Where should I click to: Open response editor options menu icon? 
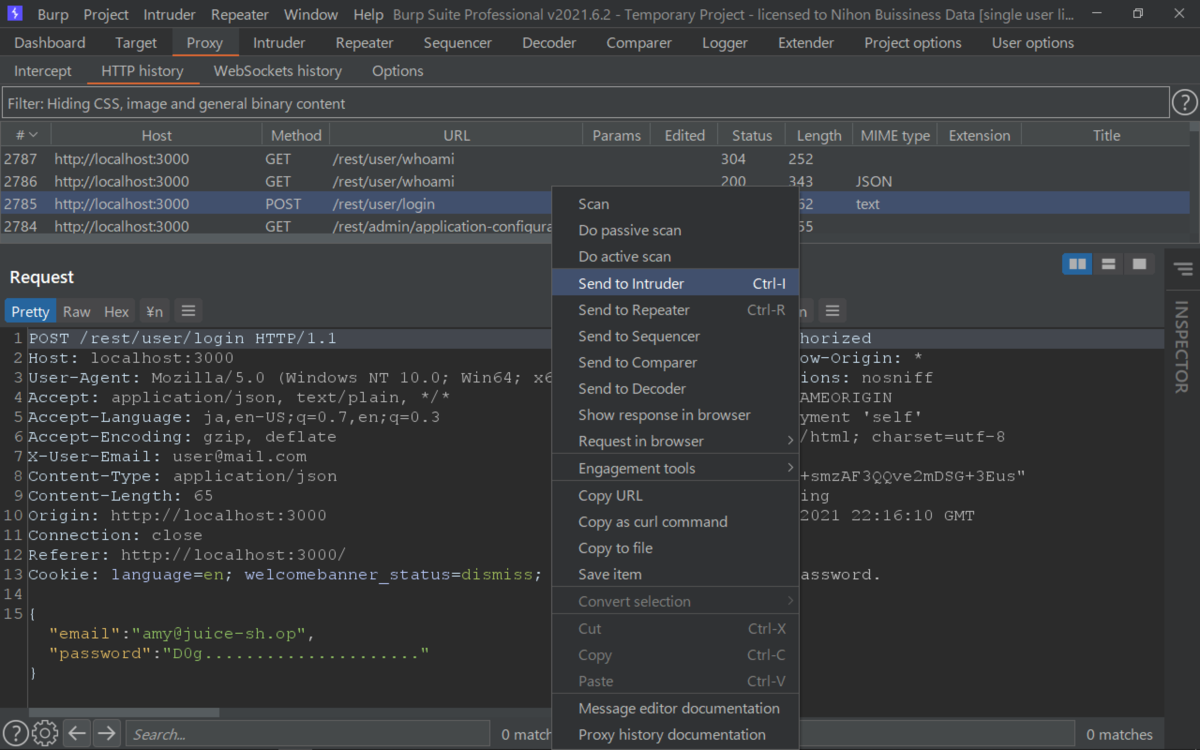[832, 311]
